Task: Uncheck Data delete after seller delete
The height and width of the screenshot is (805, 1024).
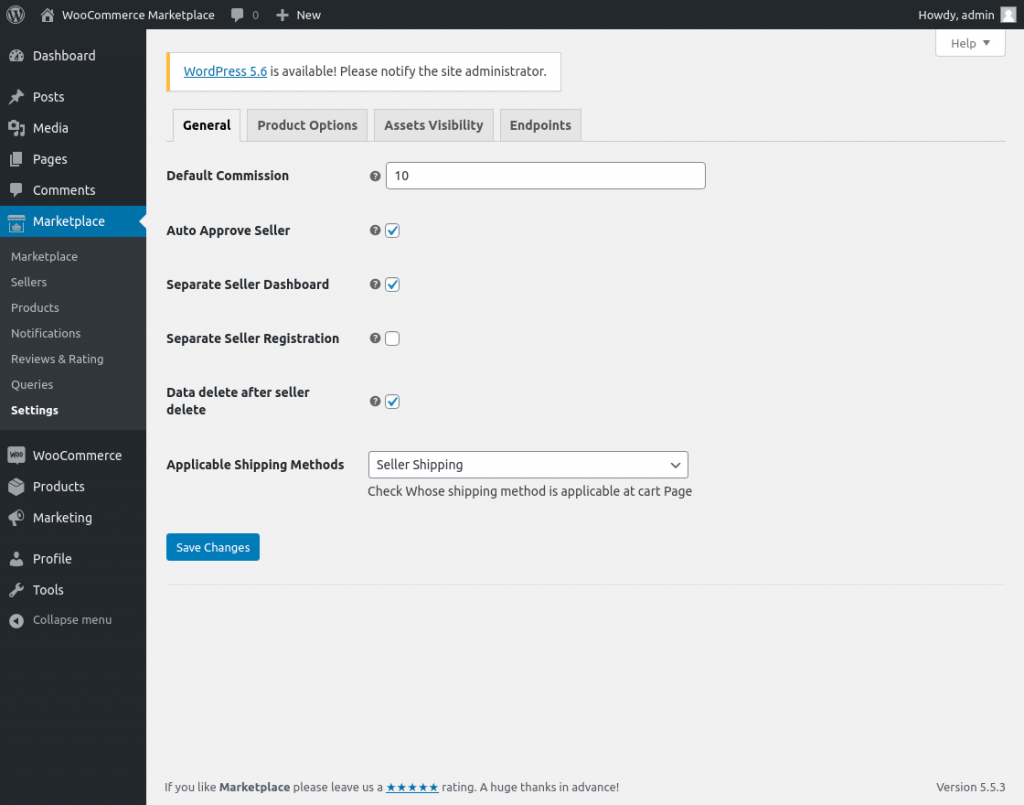Action: (x=392, y=402)
